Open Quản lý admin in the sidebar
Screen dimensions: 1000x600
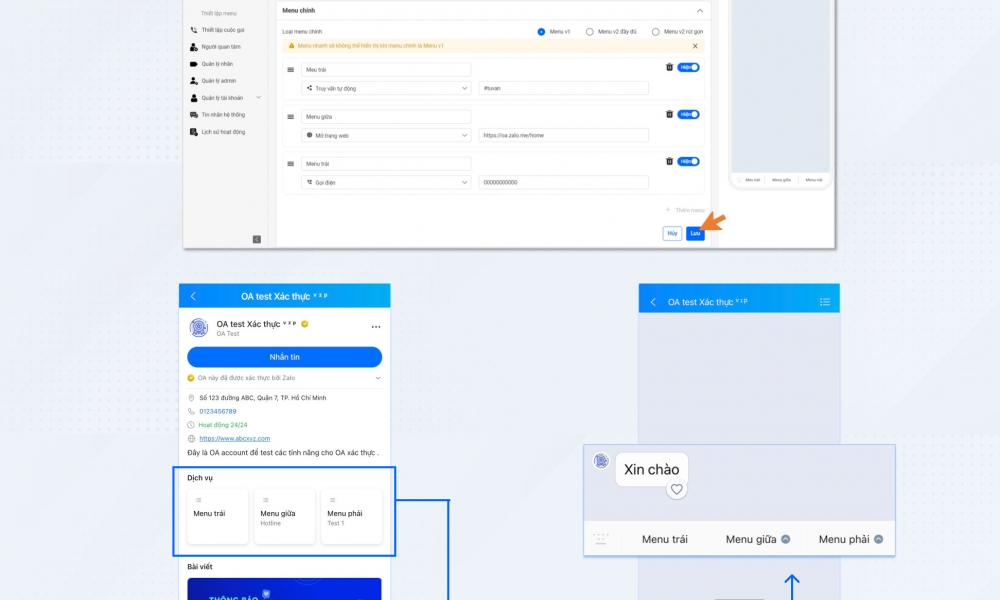(x=218, y=80)
